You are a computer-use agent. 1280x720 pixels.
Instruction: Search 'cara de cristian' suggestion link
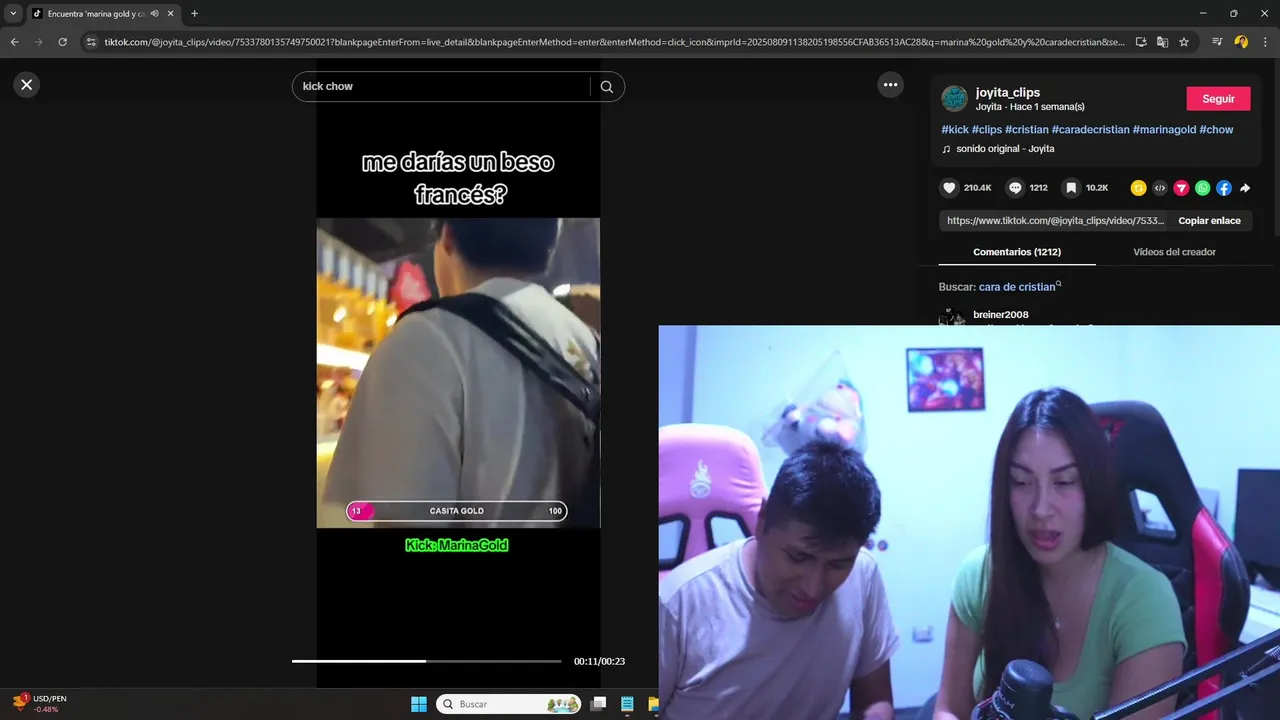click(1020, 287)
